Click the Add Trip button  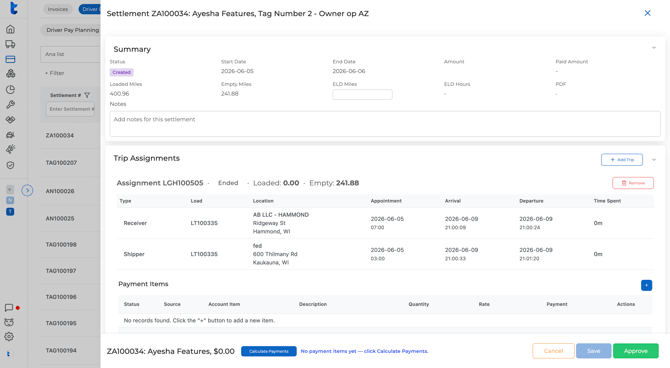pos(622,159)
